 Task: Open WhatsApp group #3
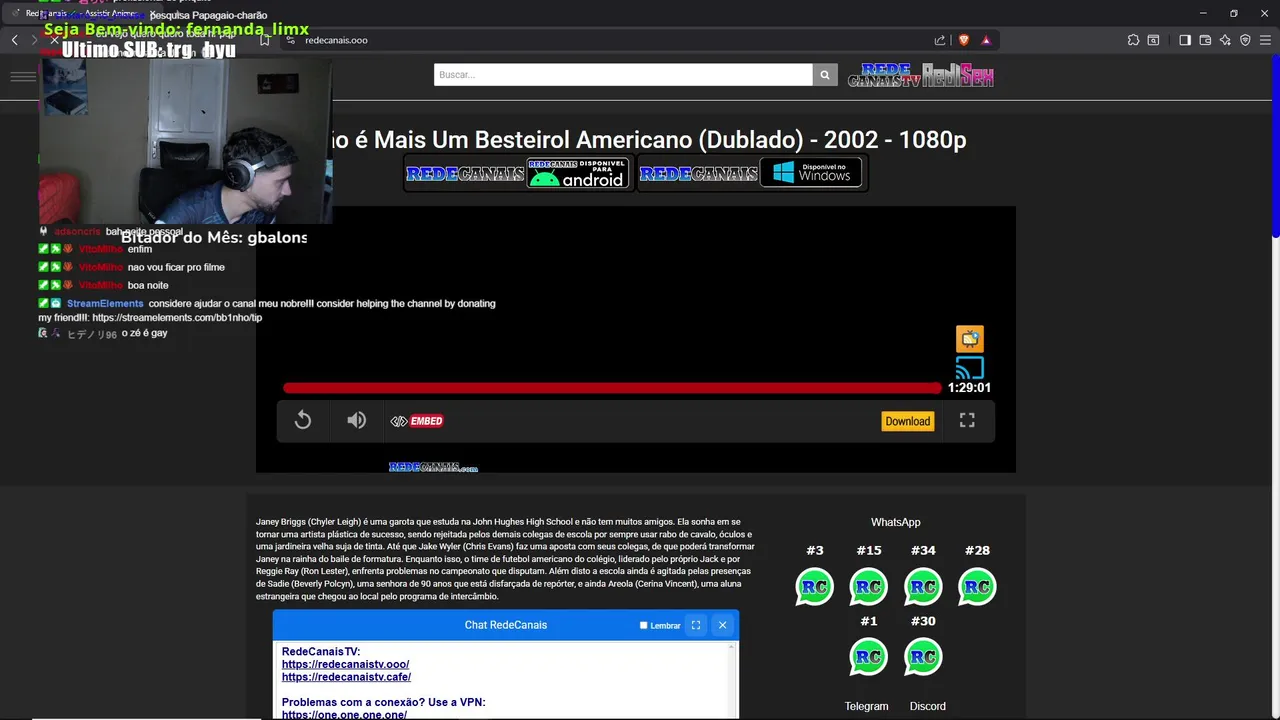[814, 587]
